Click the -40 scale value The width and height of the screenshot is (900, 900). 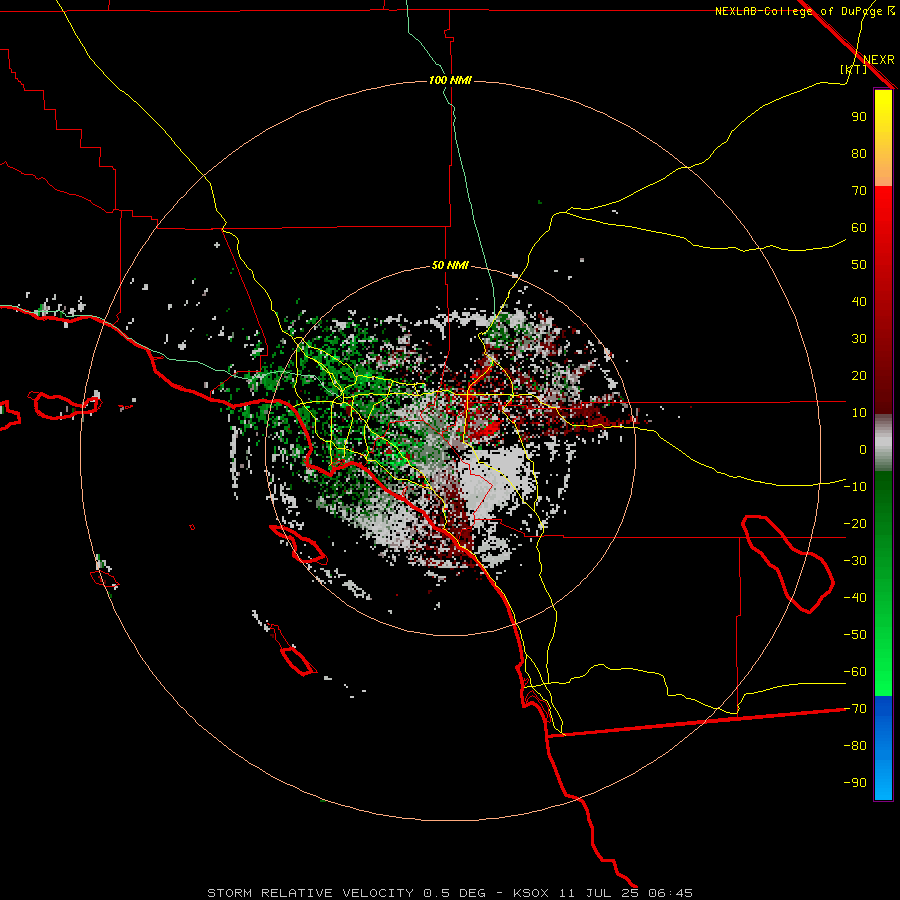(855, 598)
